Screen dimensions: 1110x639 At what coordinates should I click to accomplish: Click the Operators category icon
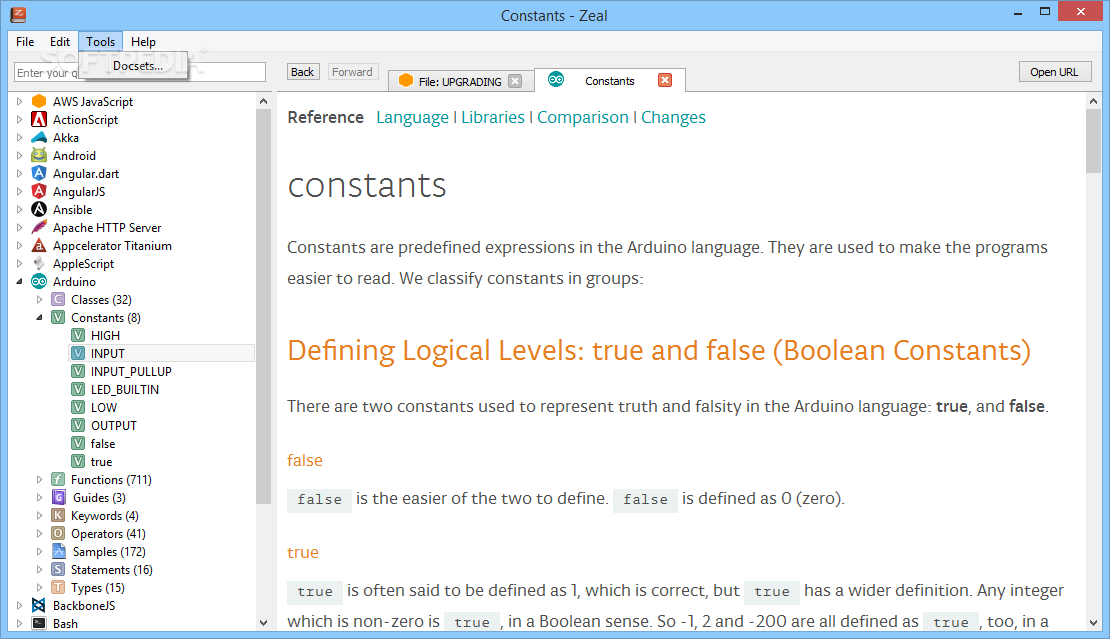point(58,534)
